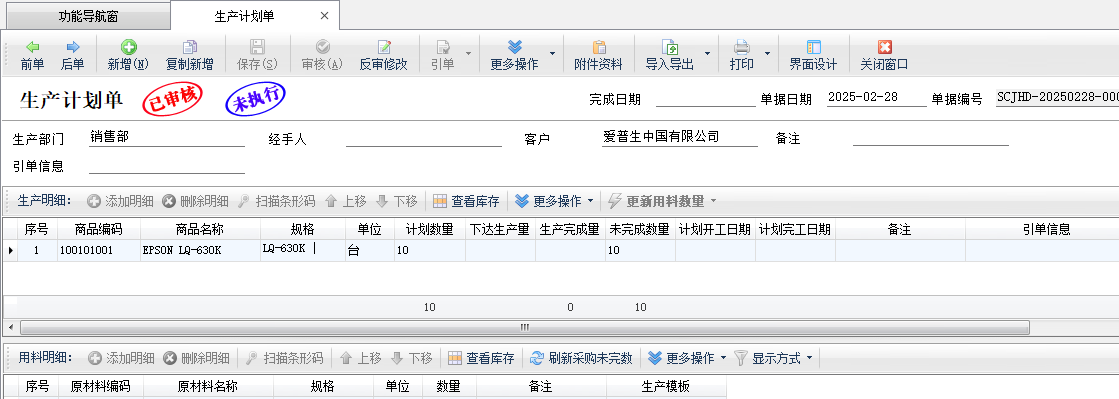1119x399 pixels.
Task: Select EPSON LQ-630K product name cell
Action: (x=201, y=251)
